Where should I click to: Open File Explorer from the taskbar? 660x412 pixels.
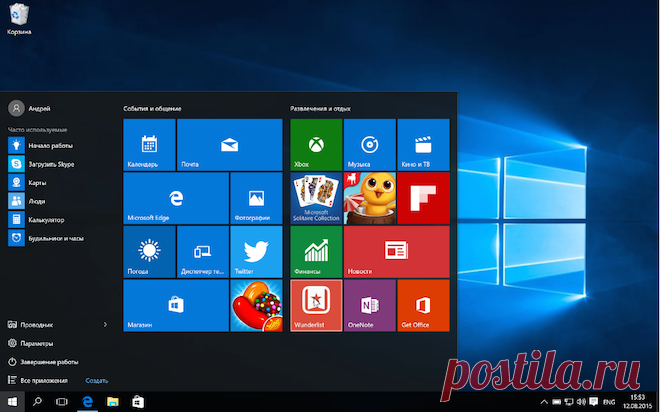pyautogui.click(x=112, y=402)
